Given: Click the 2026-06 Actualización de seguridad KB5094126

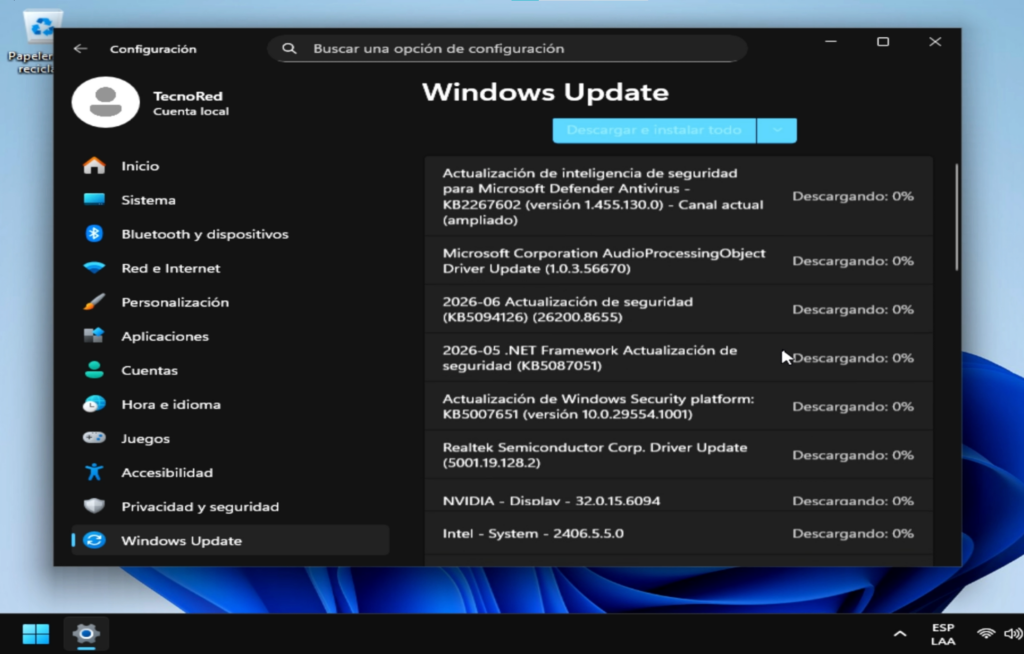Looking at the screenshot, I should click(x=679, y=309).
